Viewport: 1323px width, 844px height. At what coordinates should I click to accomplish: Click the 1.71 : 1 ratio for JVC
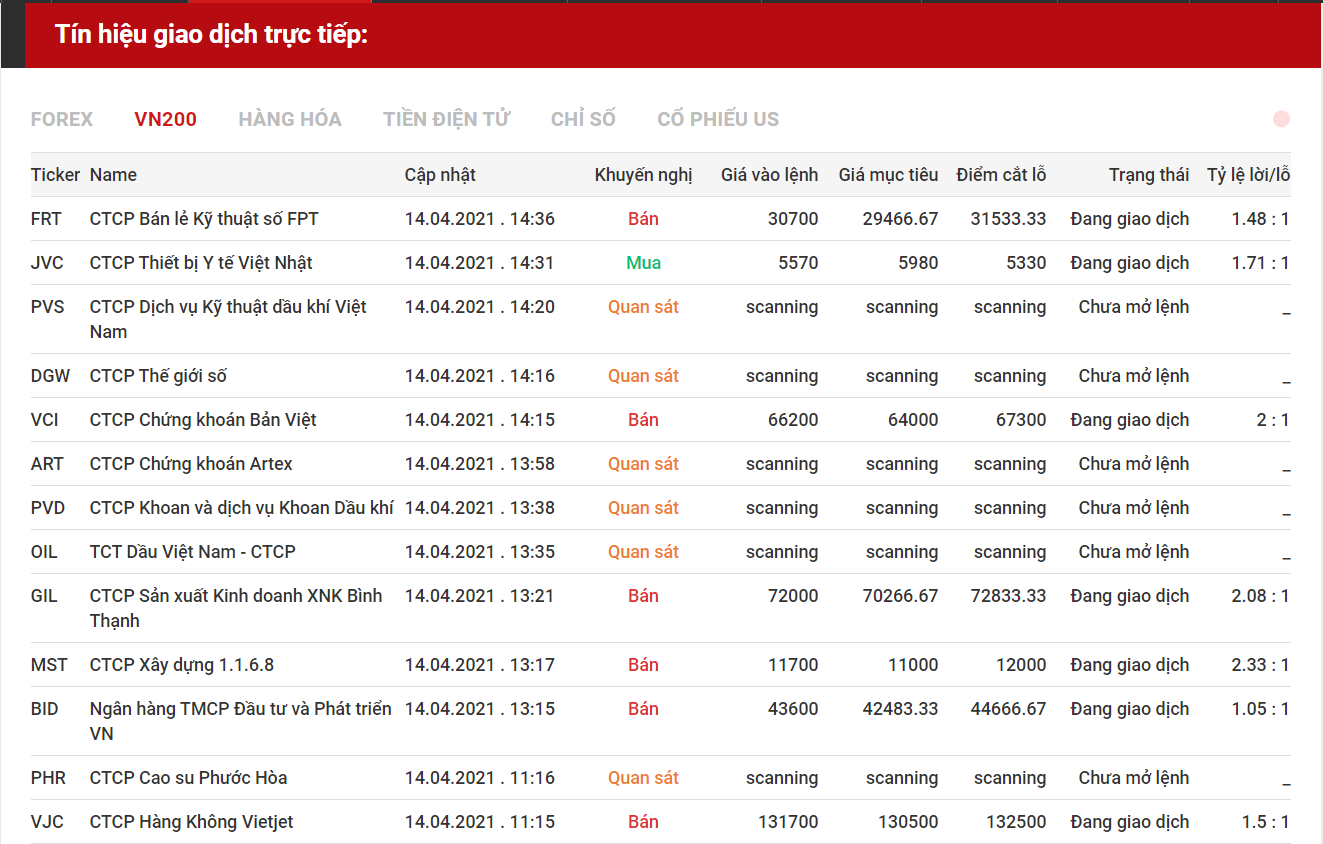1260,263
